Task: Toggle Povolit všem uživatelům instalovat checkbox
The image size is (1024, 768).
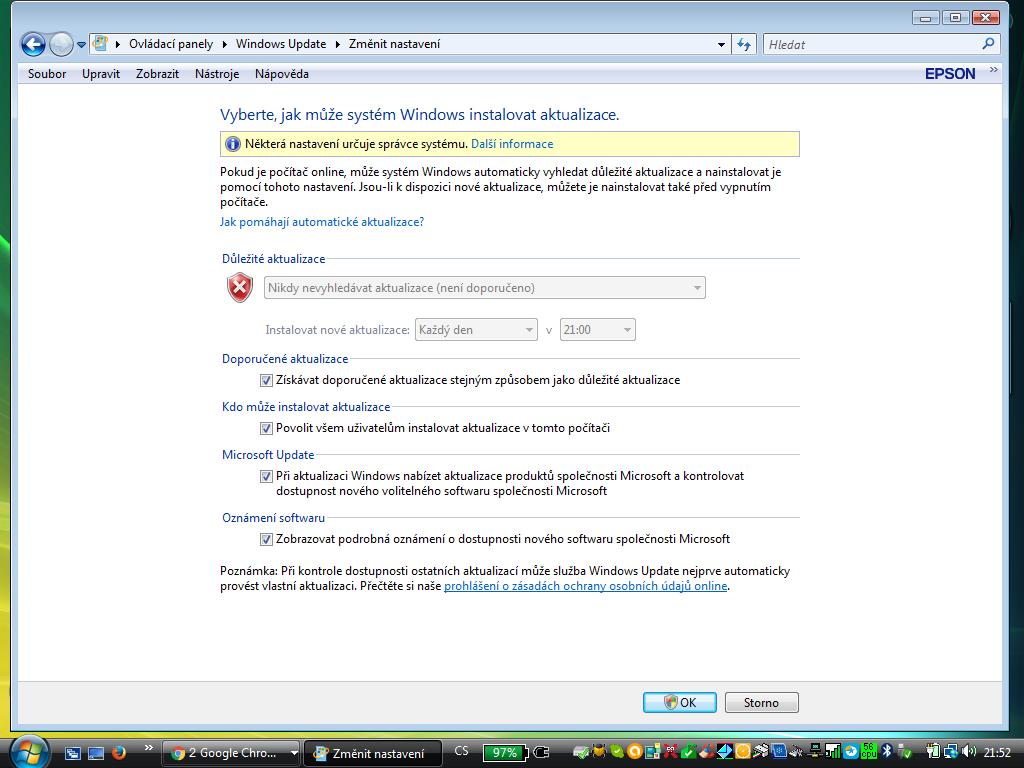Action: [266, 428]
